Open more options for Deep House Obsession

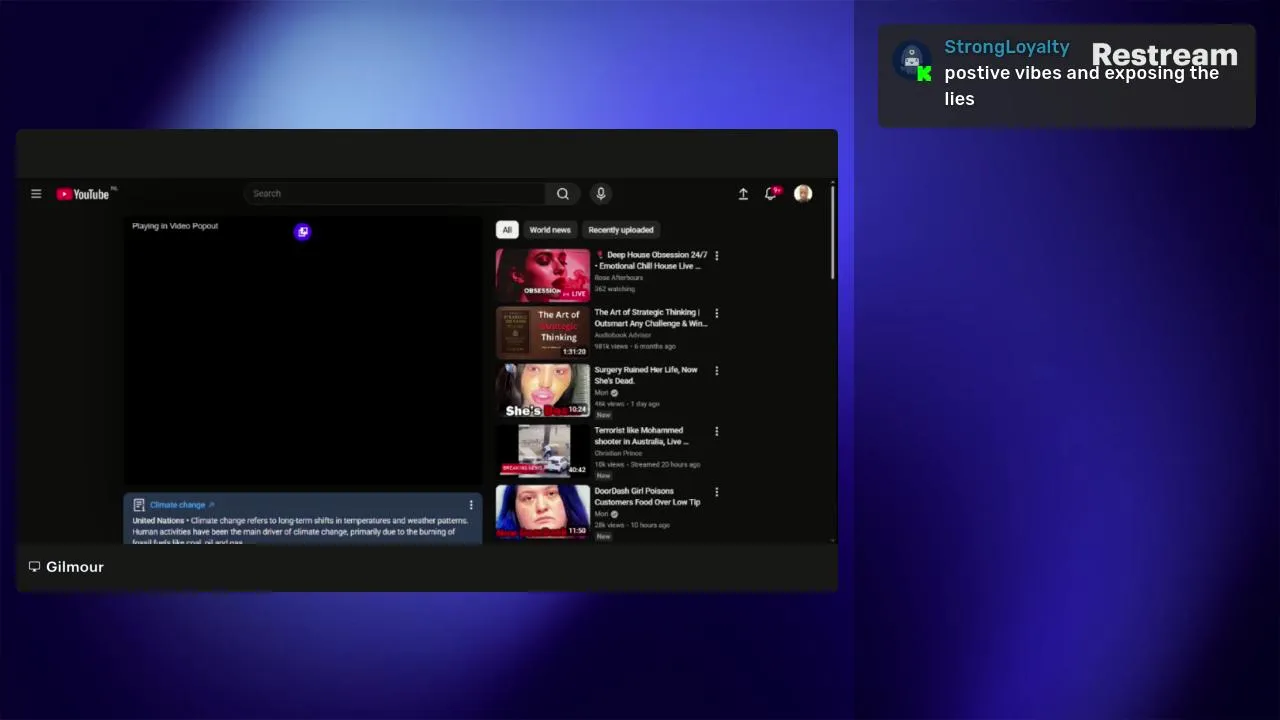click(716, 256)
